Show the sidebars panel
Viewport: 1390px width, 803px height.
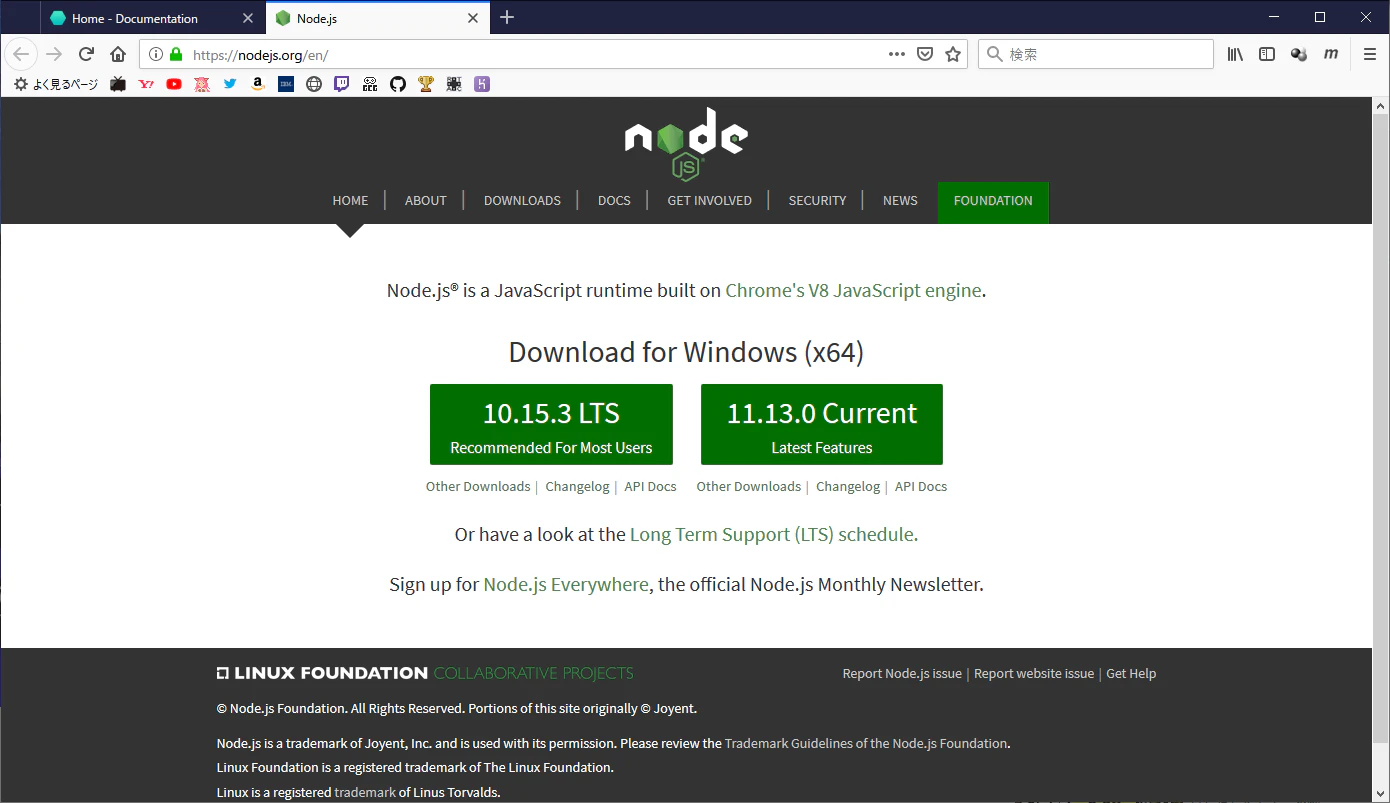[1267, 54]
